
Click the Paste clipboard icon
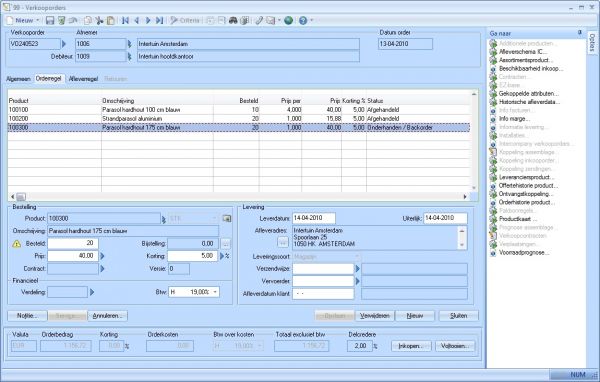(x=111, y=20)
